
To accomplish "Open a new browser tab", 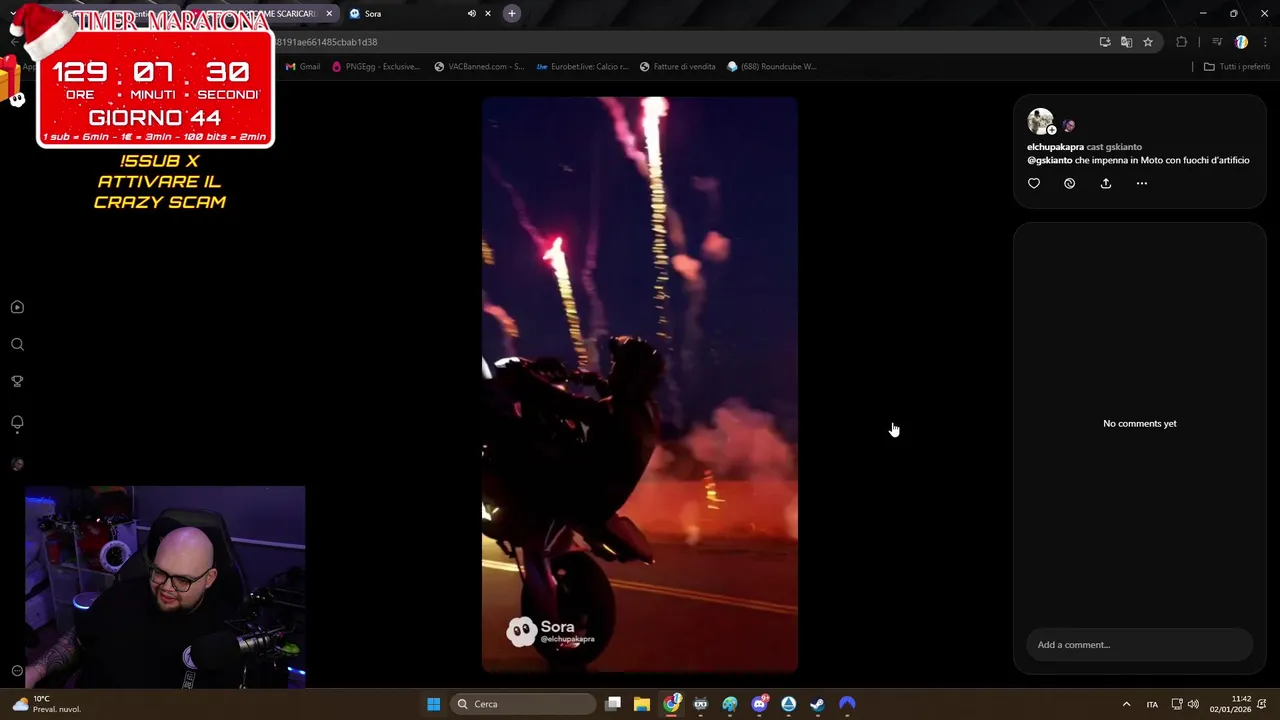I will (x=512, y=14).
